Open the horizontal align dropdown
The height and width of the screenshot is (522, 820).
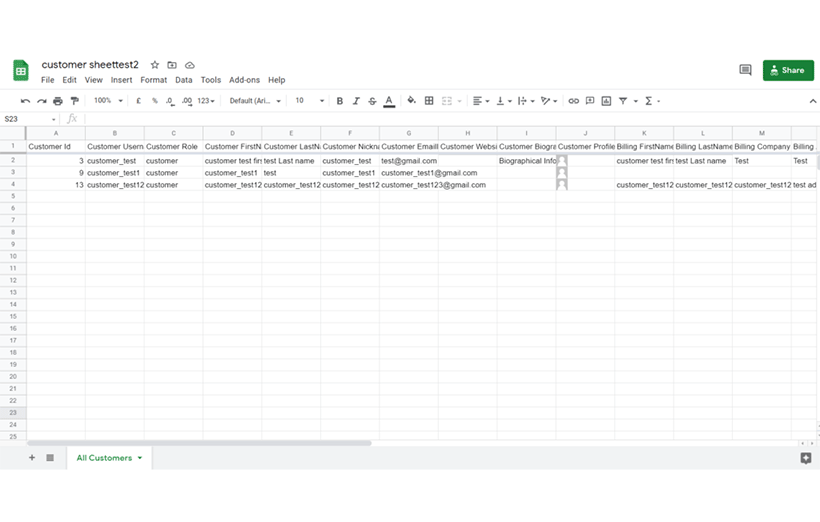click(x=481, y=101)
